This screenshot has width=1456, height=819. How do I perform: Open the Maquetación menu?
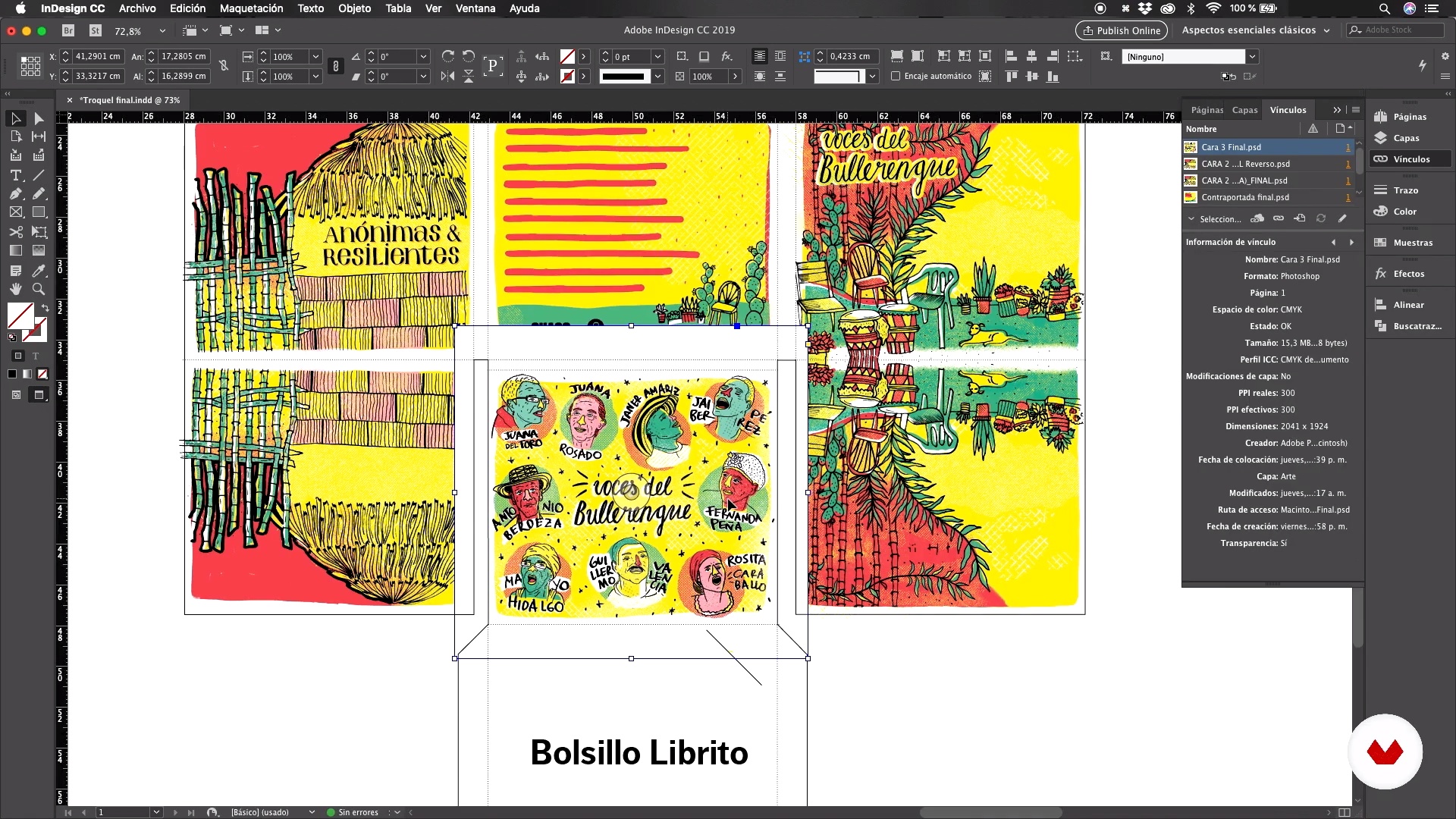click(251, 8)
